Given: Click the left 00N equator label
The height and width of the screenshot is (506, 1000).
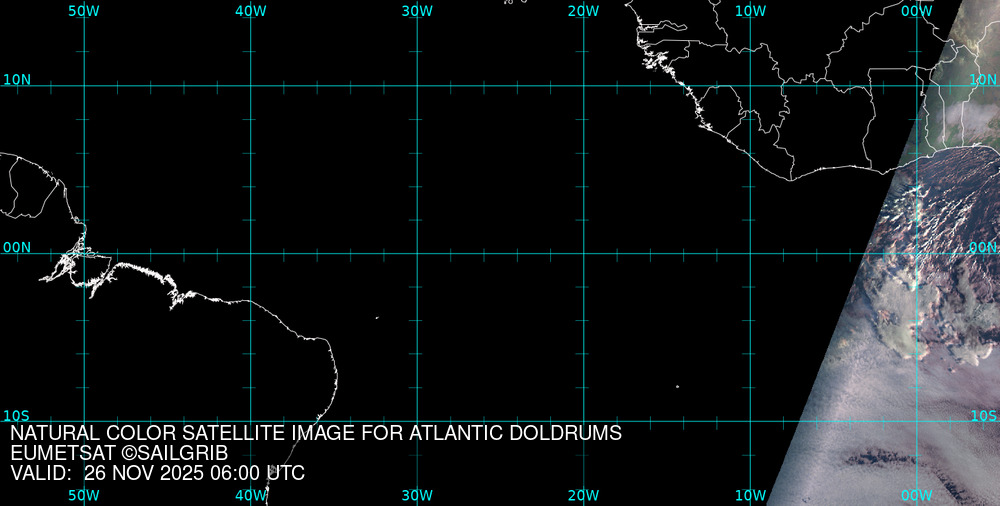Looking at the screenshot, I should click(17, 247).
